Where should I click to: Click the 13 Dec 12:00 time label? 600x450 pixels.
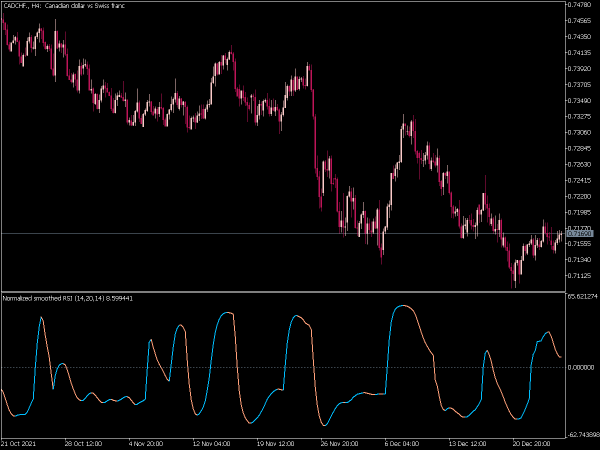click(x=467, y=443)
